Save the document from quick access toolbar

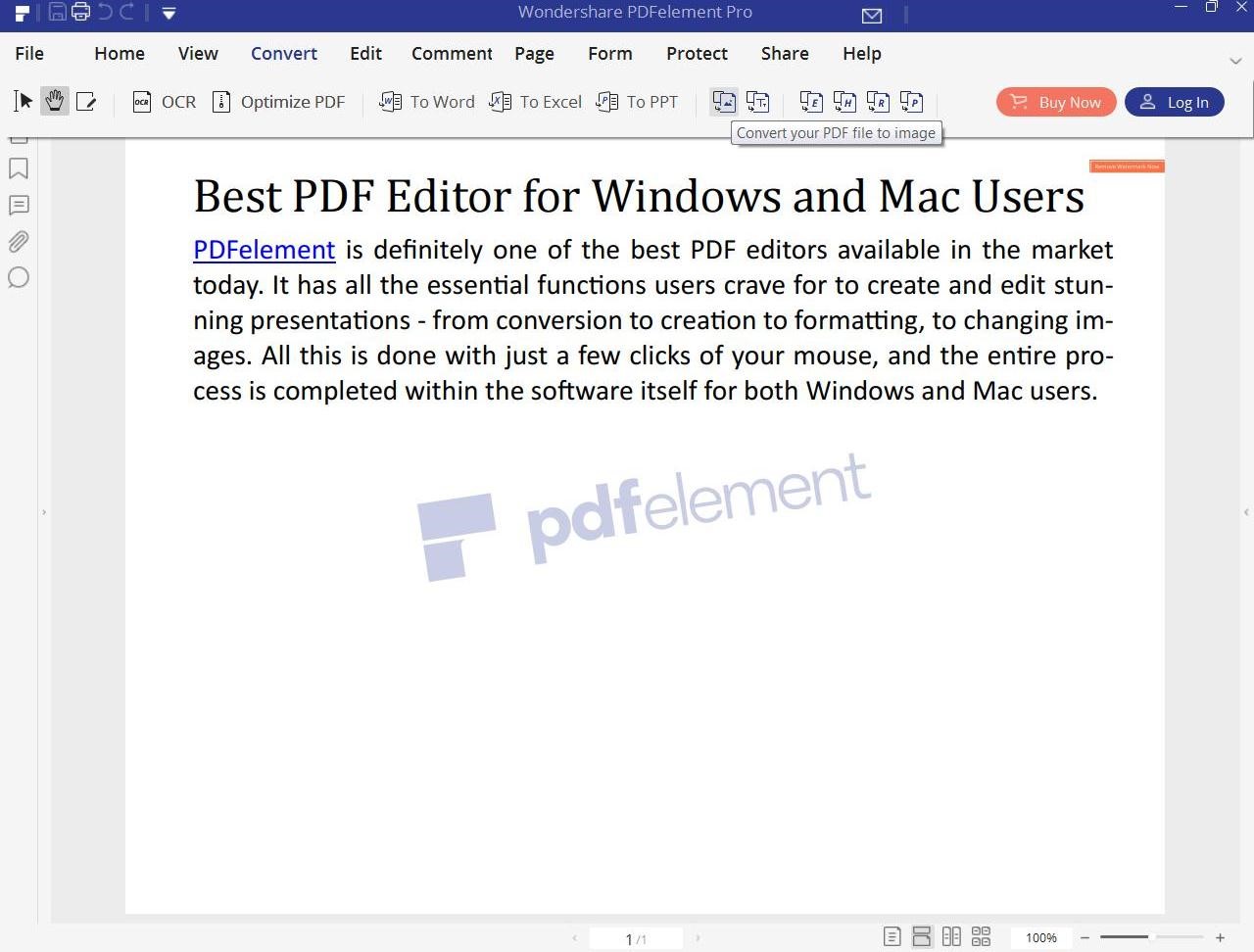(x=58, y=13)
